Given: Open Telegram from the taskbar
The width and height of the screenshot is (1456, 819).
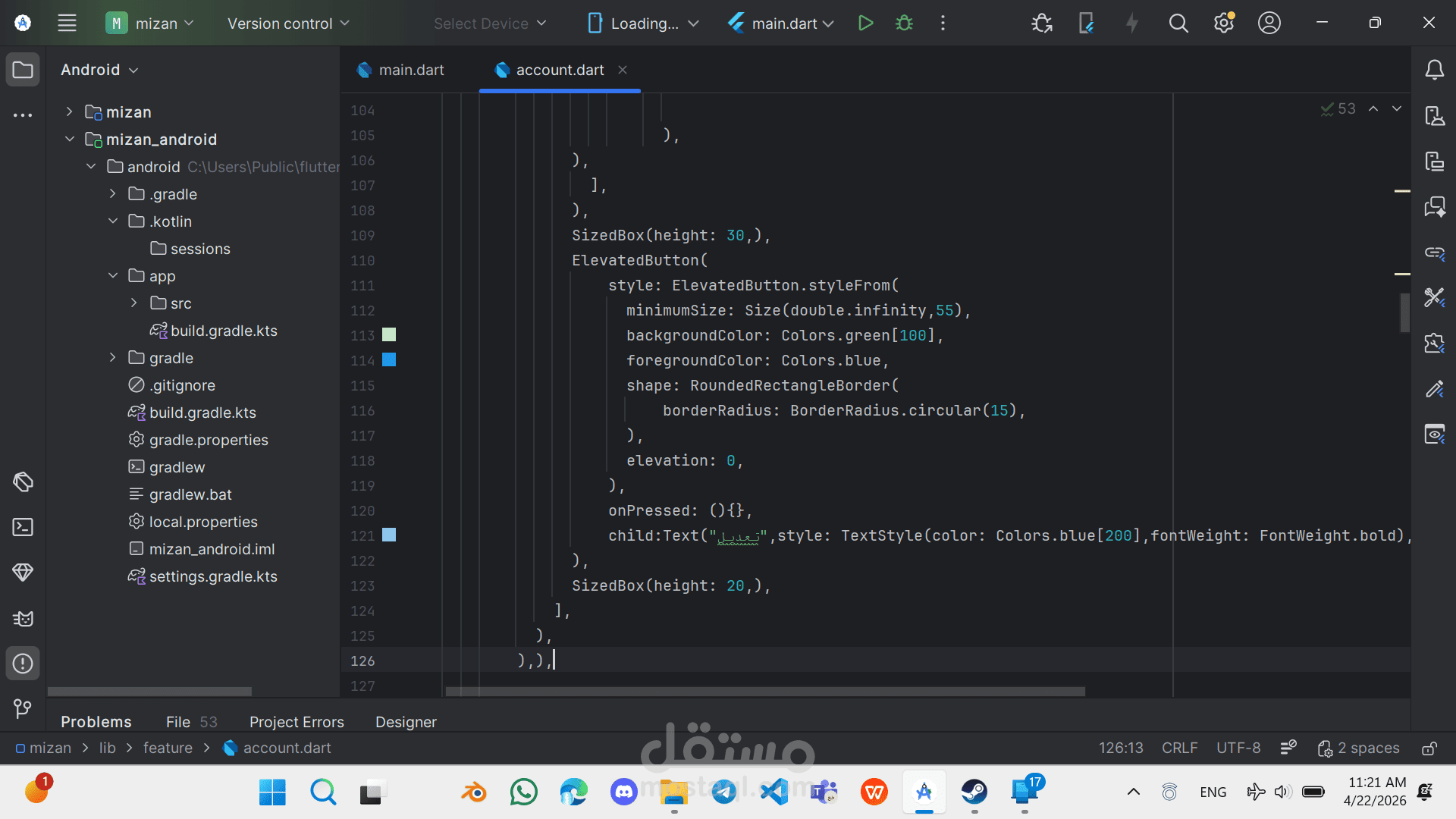Looking at the screenshot, I should click(x=724, y=792).
